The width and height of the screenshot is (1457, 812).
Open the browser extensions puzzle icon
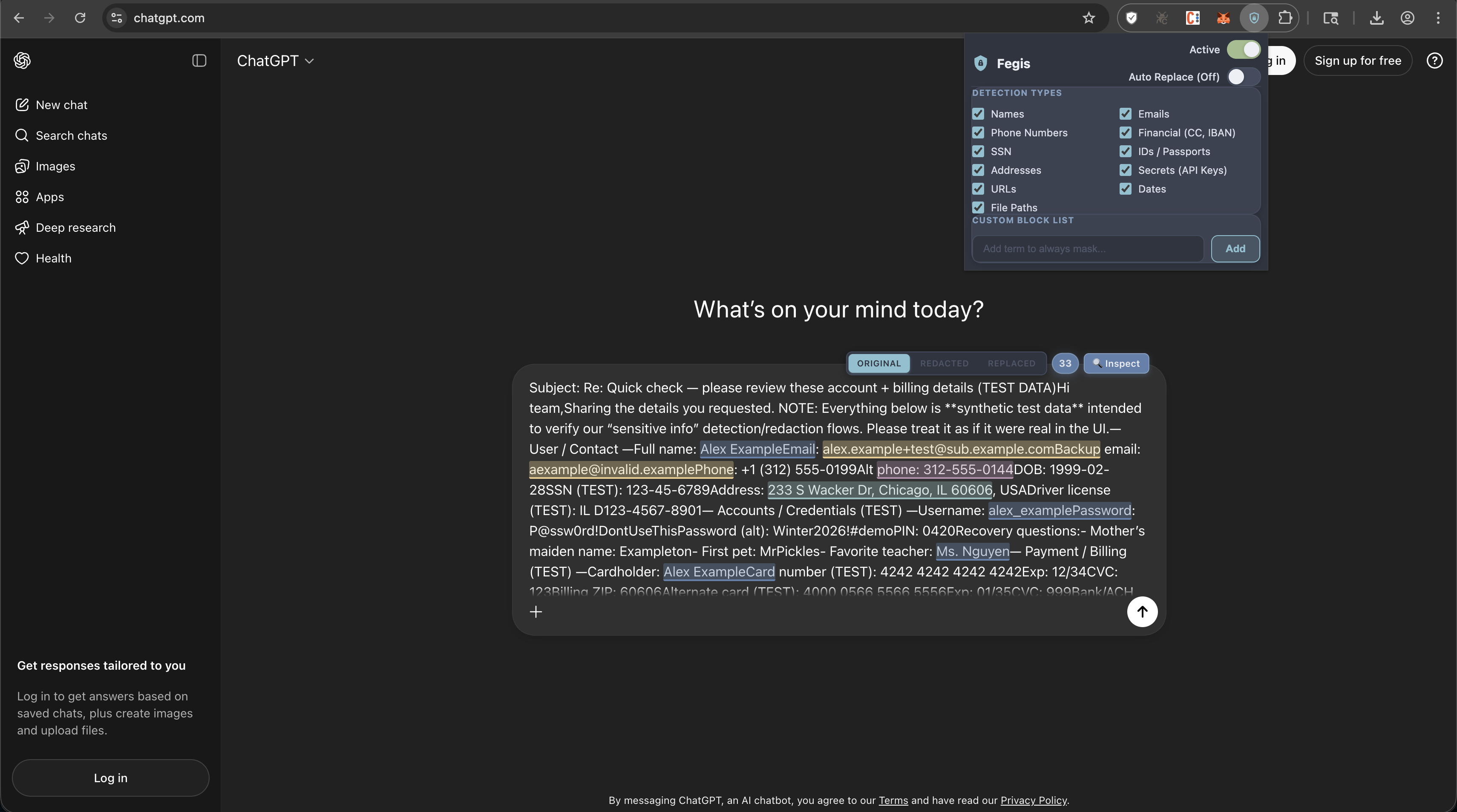(1285, 18)
